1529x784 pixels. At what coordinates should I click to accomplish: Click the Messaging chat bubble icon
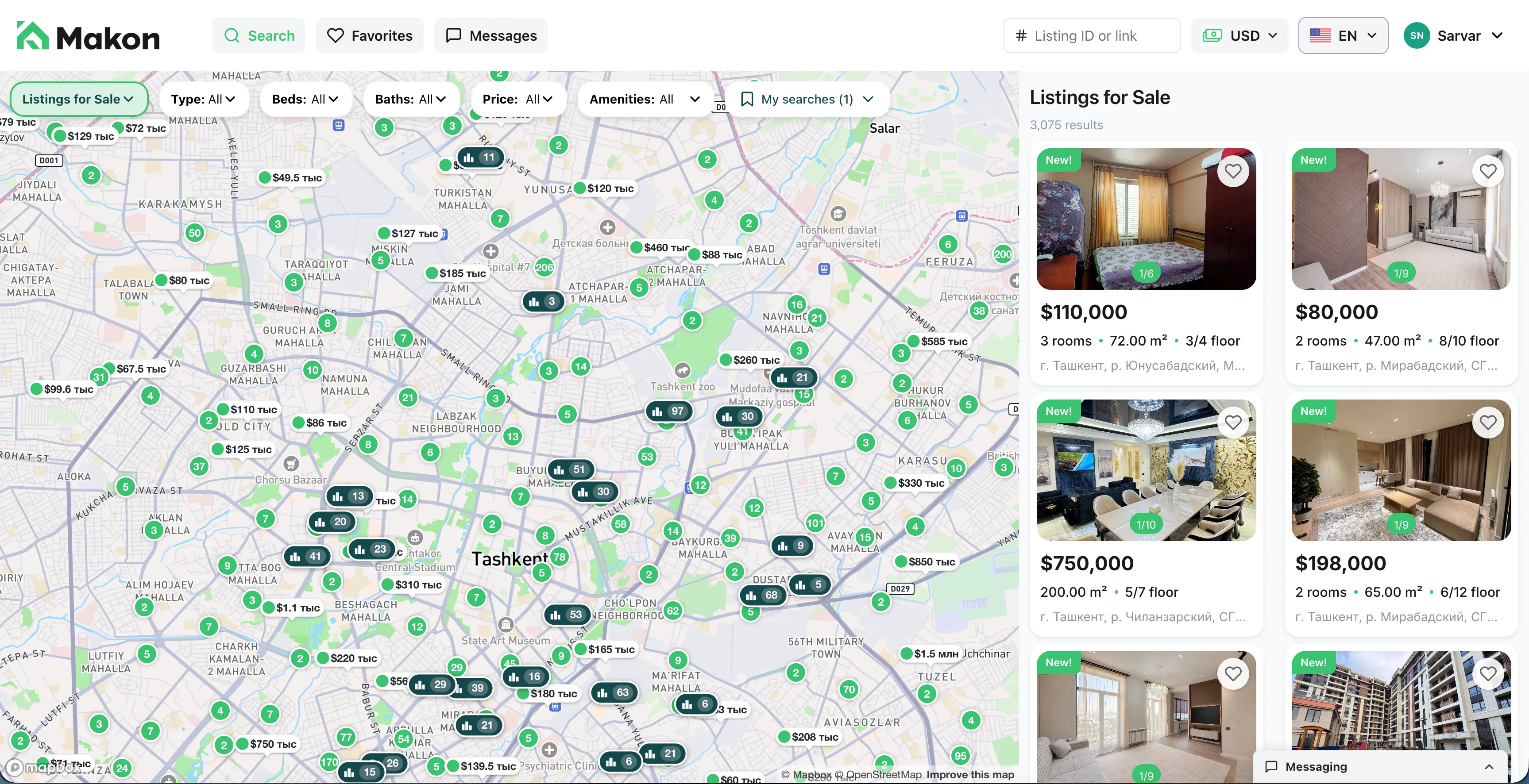coord(1271,767)
